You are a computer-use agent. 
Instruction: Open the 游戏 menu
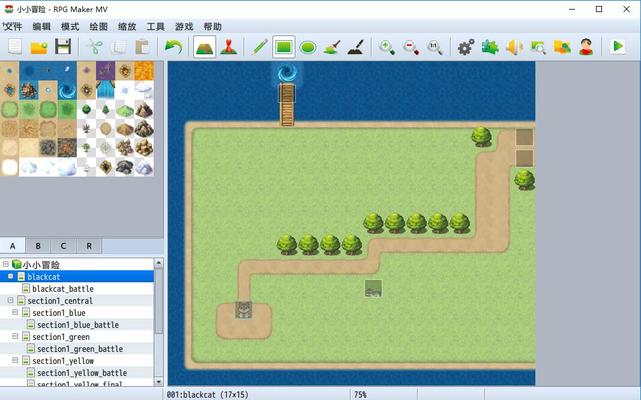[x=184, y=27]
